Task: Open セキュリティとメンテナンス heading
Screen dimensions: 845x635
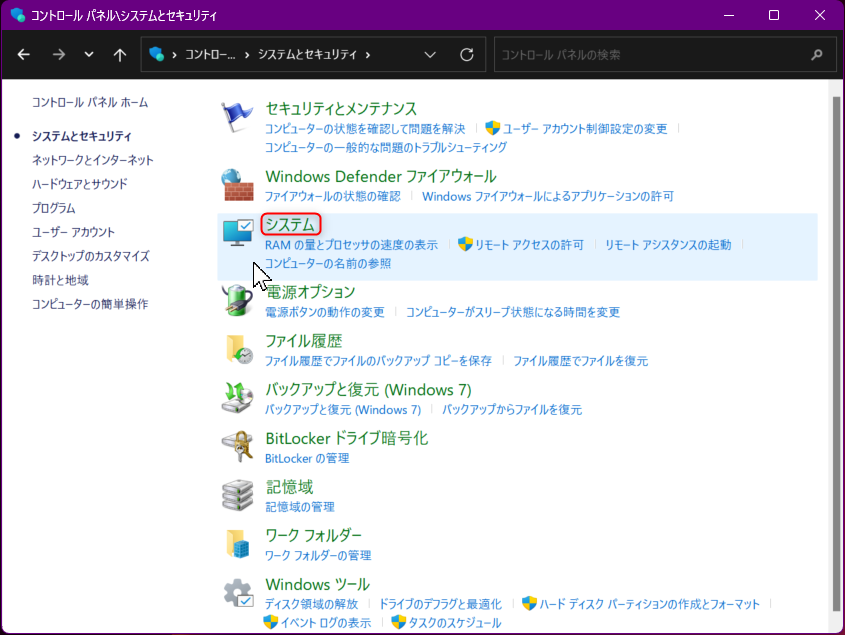Action: coord(341,109)
